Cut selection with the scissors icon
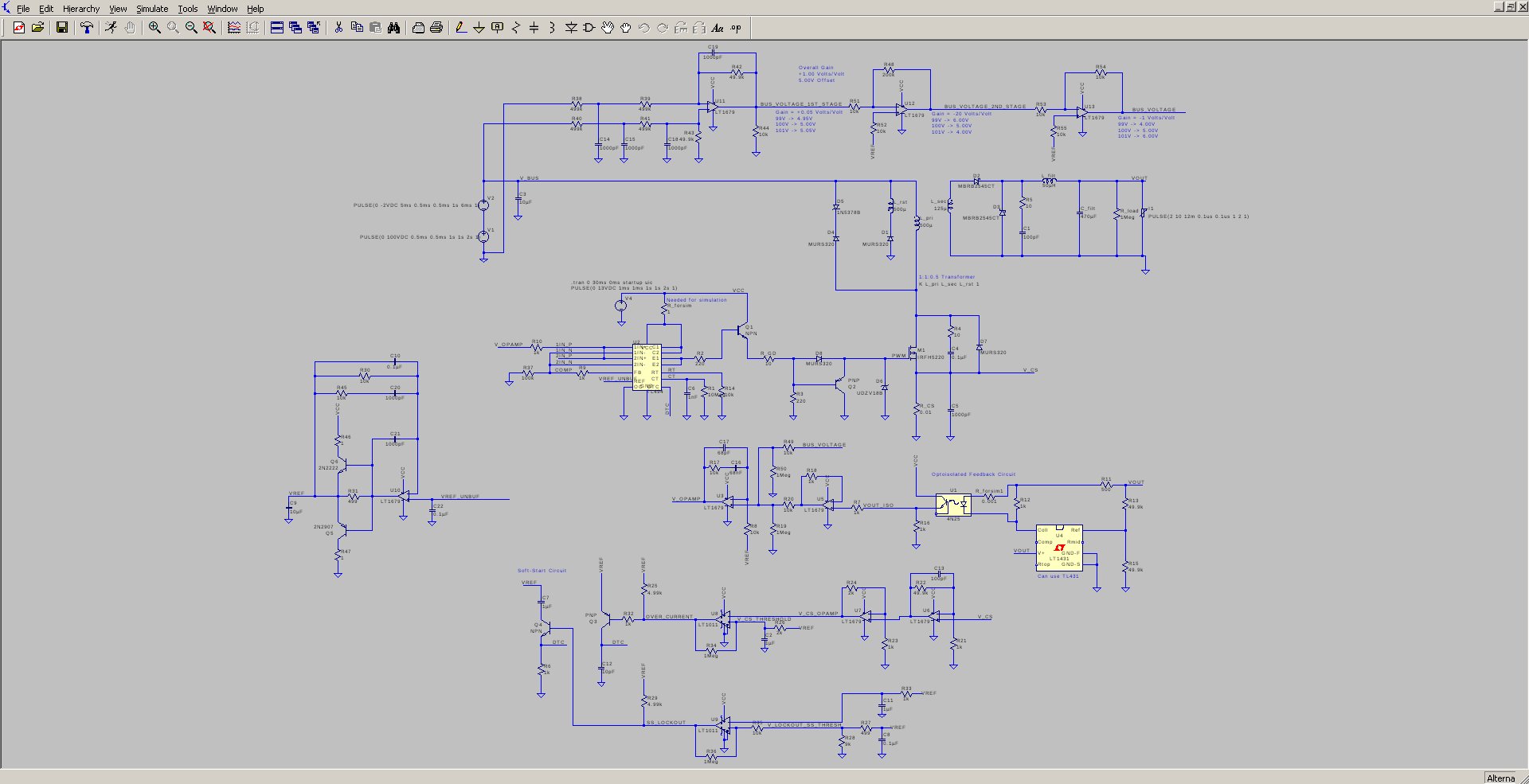 (x=338, y=28)
